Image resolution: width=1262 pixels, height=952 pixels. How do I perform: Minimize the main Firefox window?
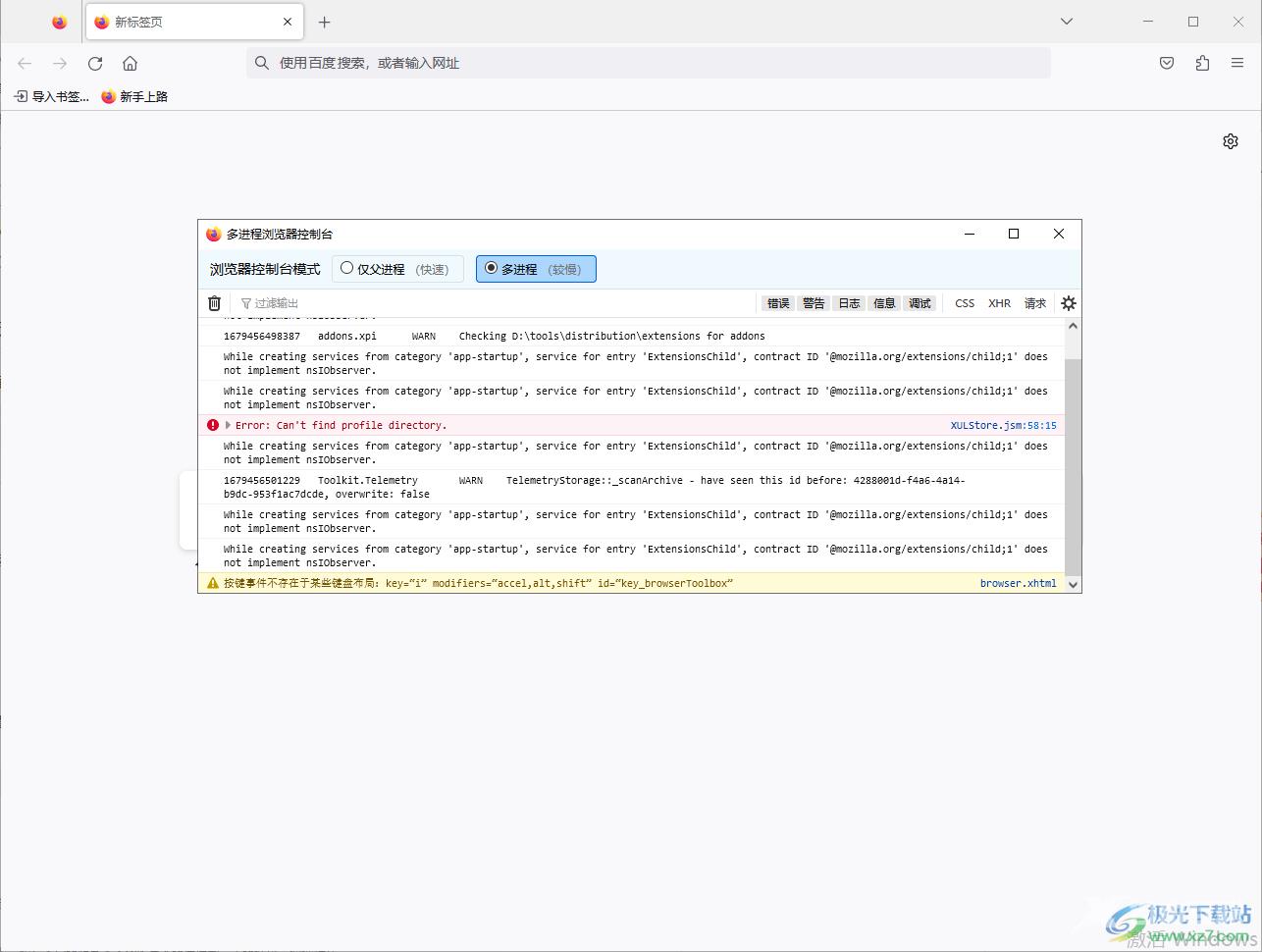(1148, 22)
